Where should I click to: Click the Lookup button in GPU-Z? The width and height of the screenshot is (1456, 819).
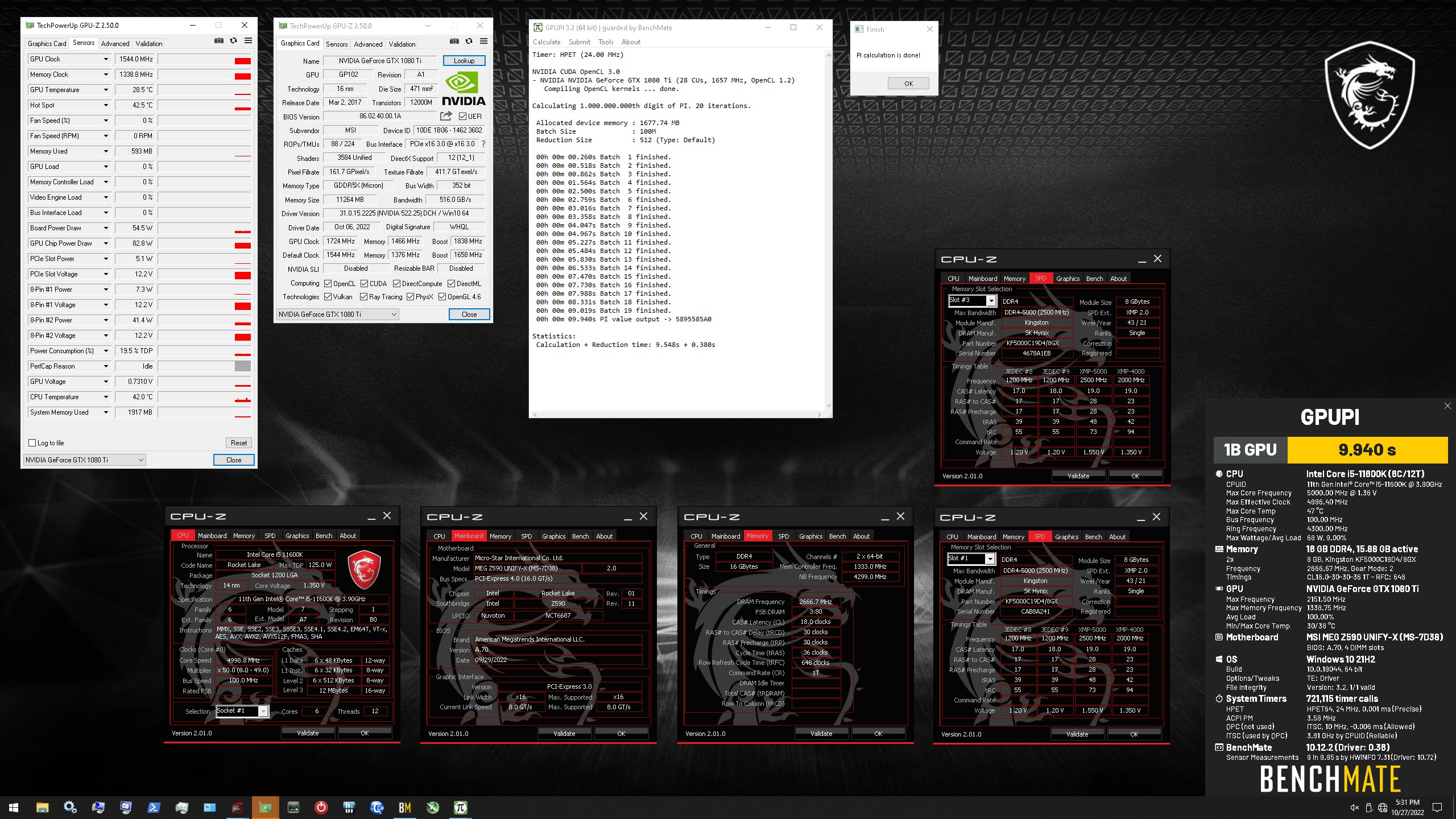coord(464,61)
